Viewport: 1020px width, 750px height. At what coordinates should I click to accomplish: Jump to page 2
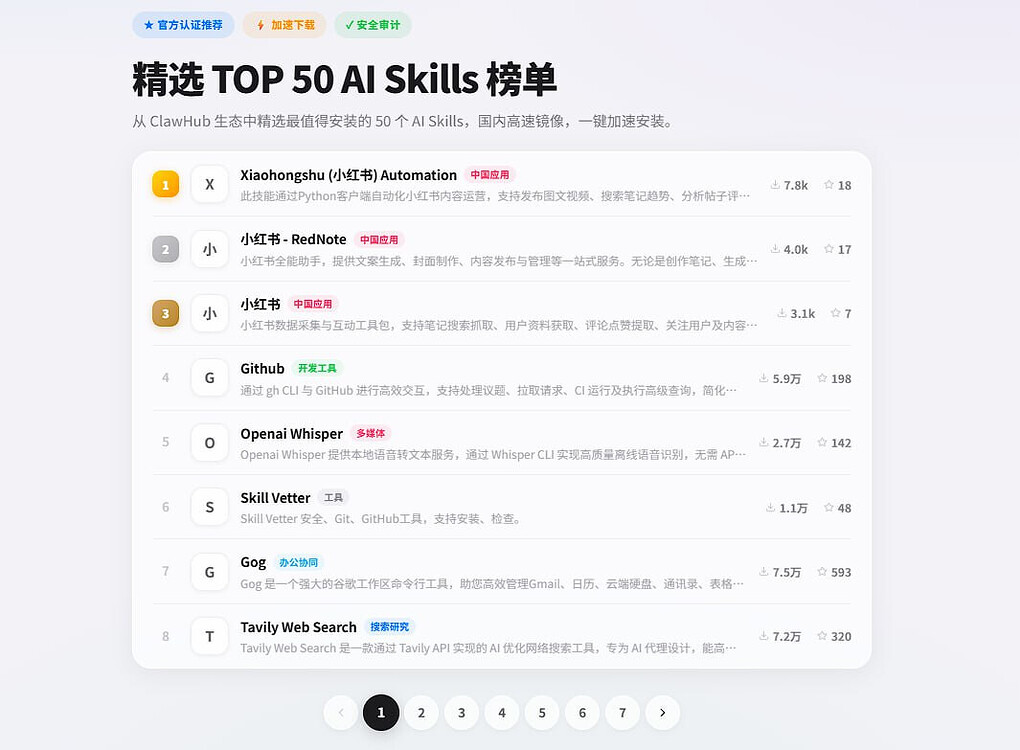tap(422, 713)
